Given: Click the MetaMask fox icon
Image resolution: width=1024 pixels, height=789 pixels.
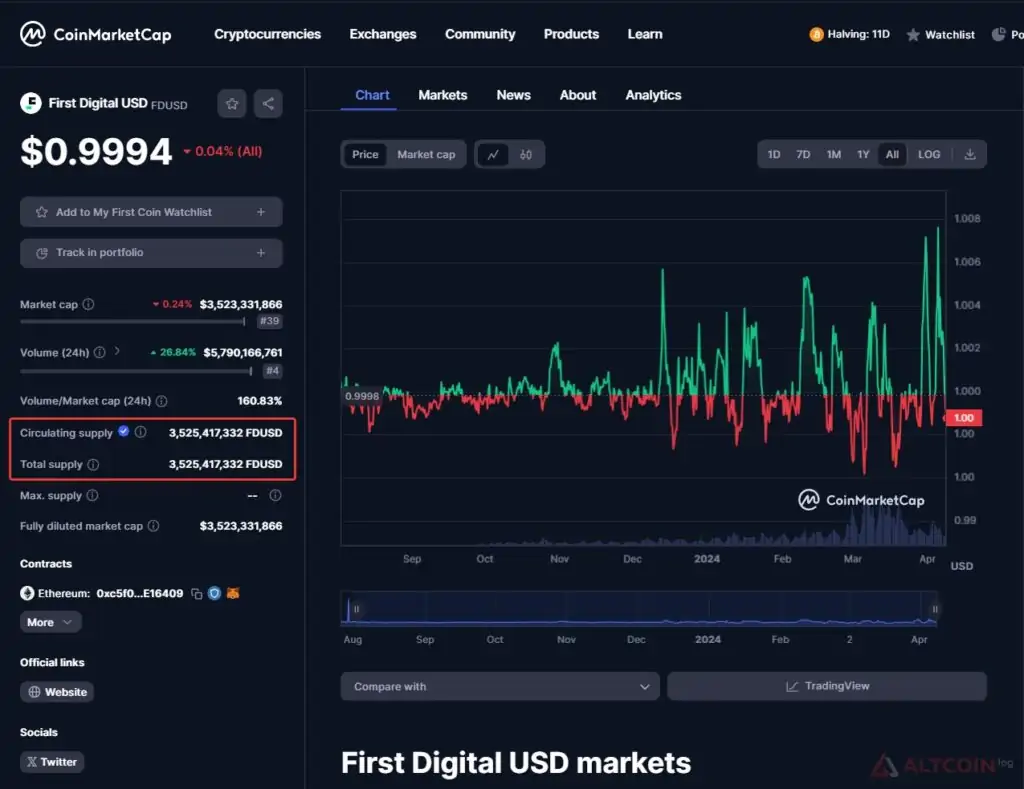Looking at the screenshot, I should tap(232, 594).
